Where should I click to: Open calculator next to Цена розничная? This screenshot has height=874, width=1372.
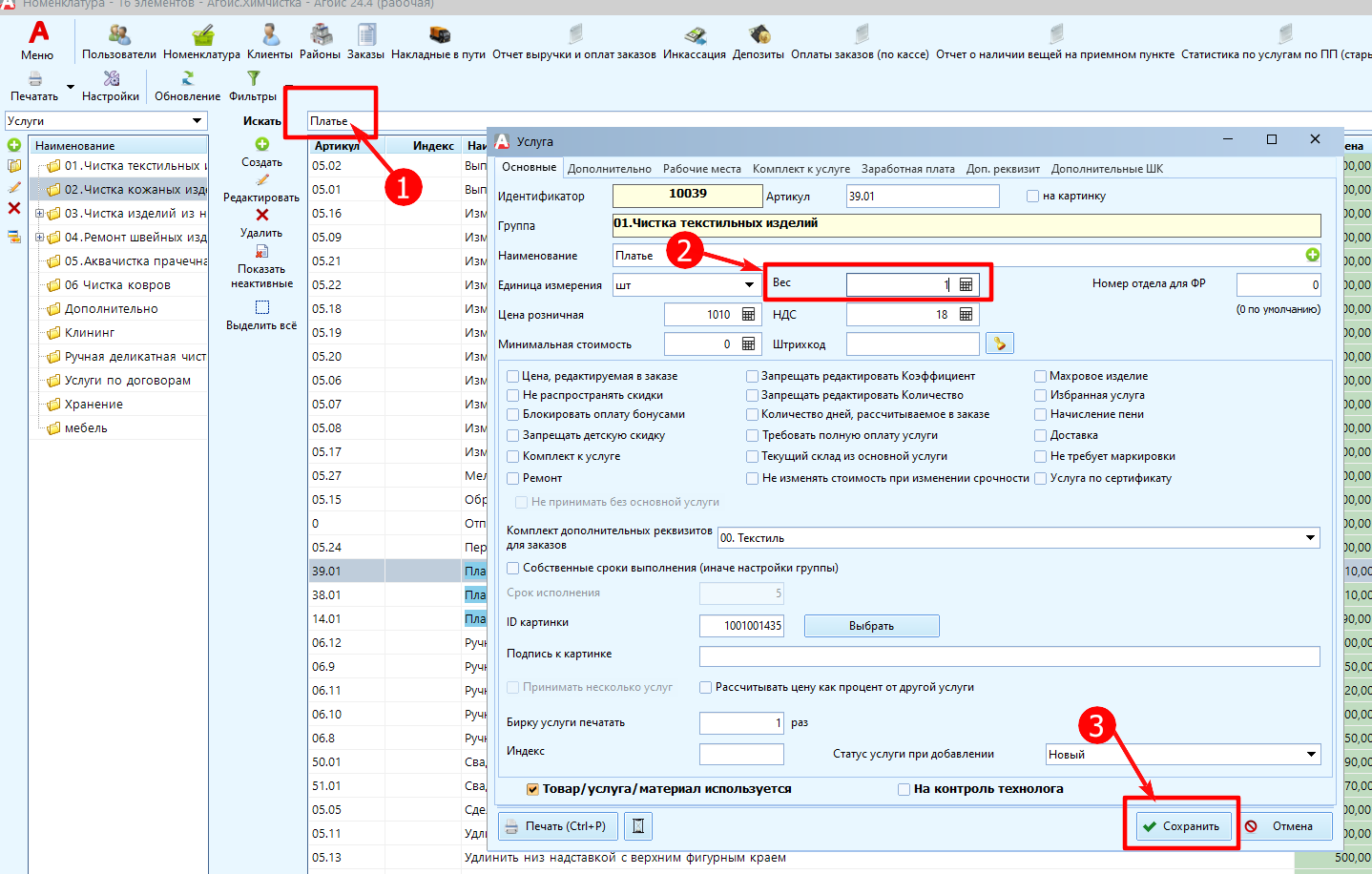(748, 315)
